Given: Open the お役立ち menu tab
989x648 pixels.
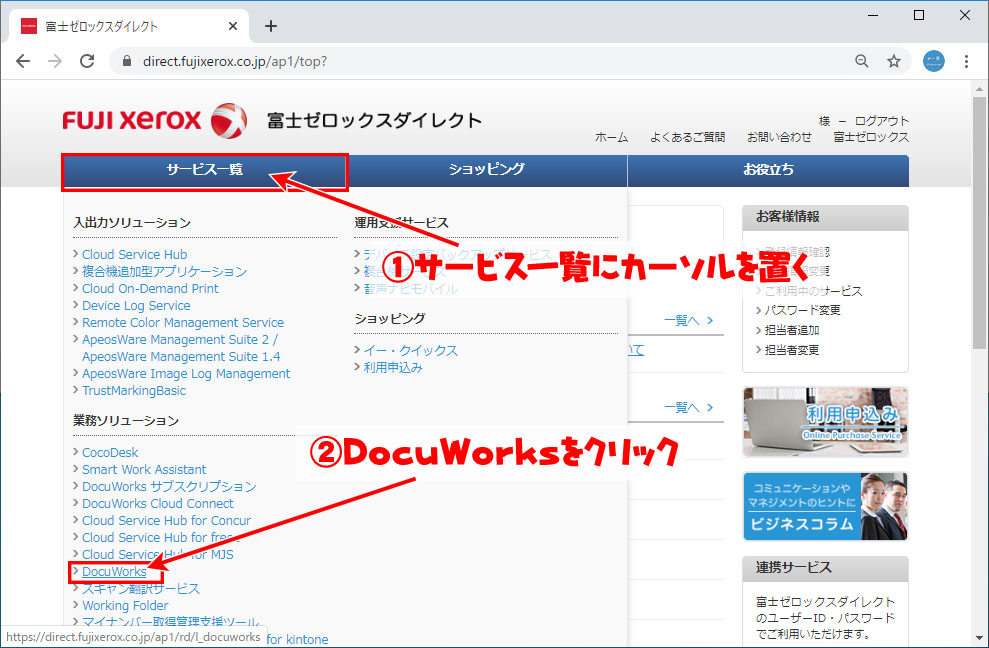Looking at the screenshot, I should coord(768,169).
